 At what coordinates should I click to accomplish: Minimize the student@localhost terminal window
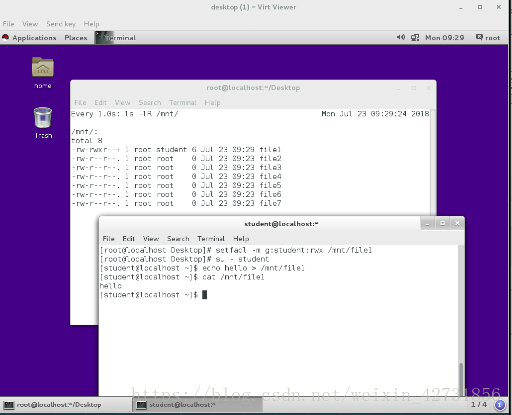[427, 223]
